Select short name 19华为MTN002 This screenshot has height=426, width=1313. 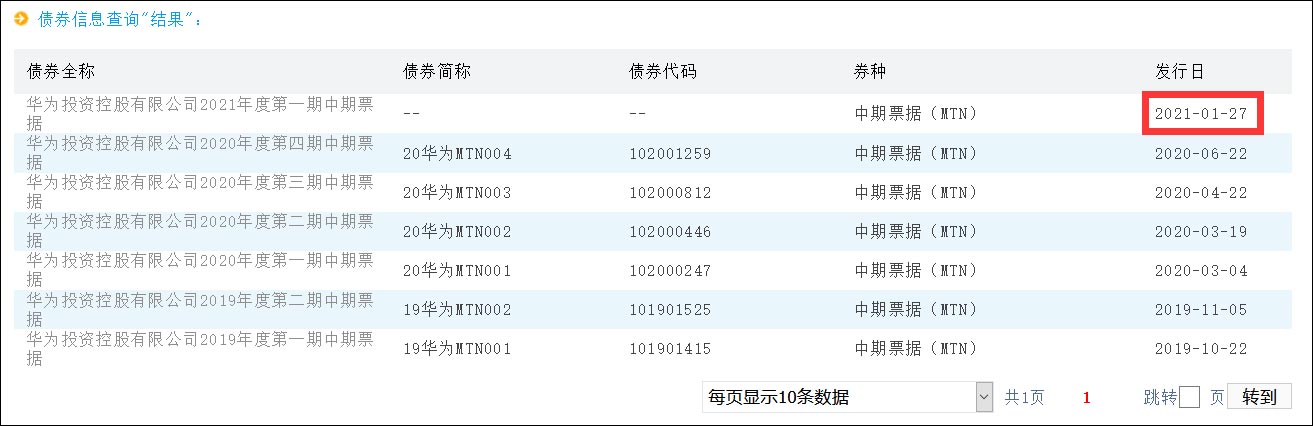(x=457, y=309)
